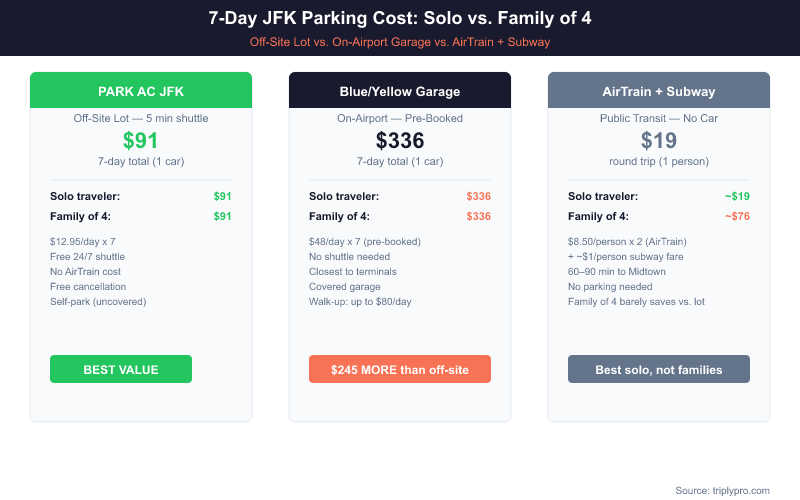Click the orange subtitle under the title

click(x=400, y=42)
